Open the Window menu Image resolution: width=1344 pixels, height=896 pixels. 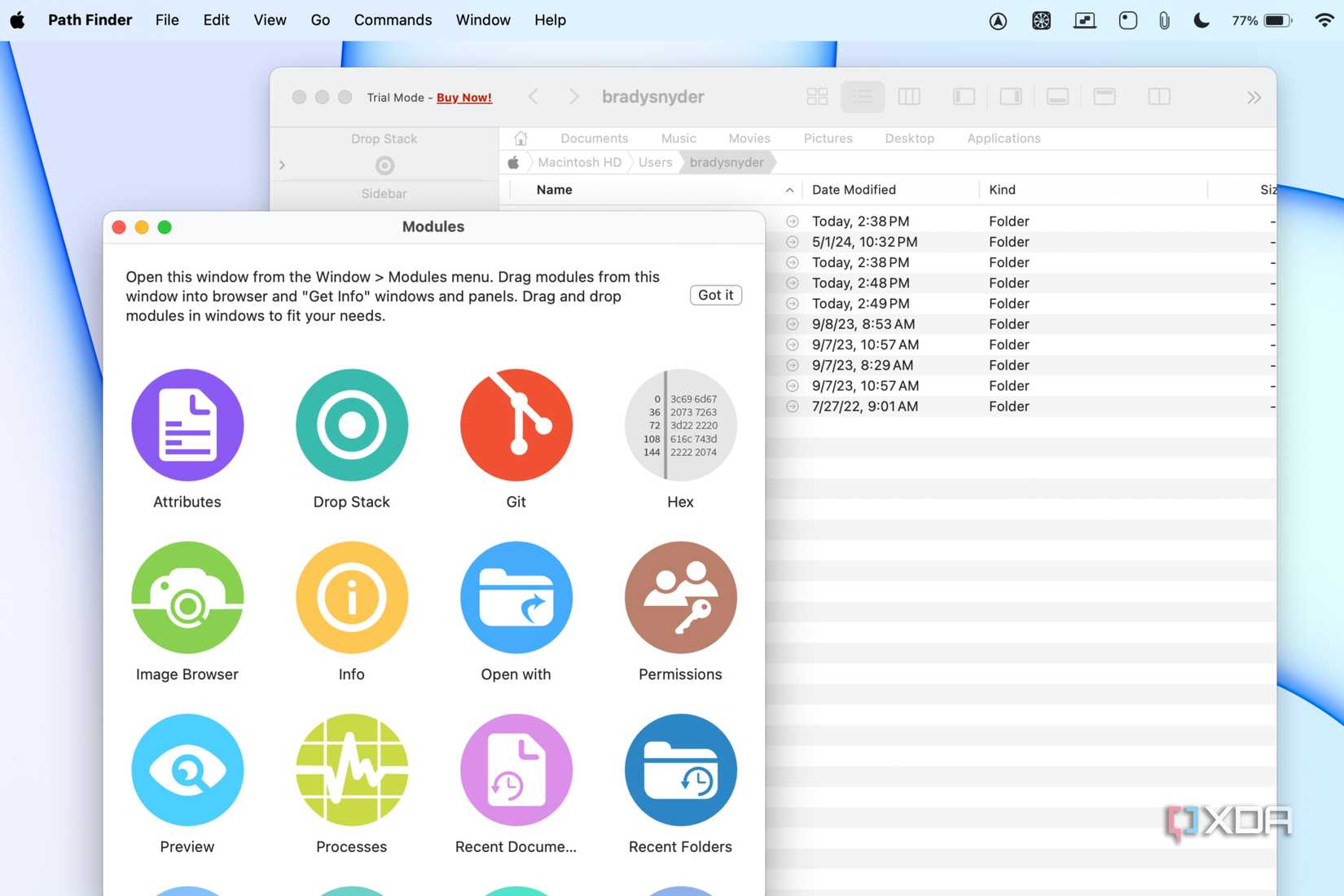click(x=483, y=20)
